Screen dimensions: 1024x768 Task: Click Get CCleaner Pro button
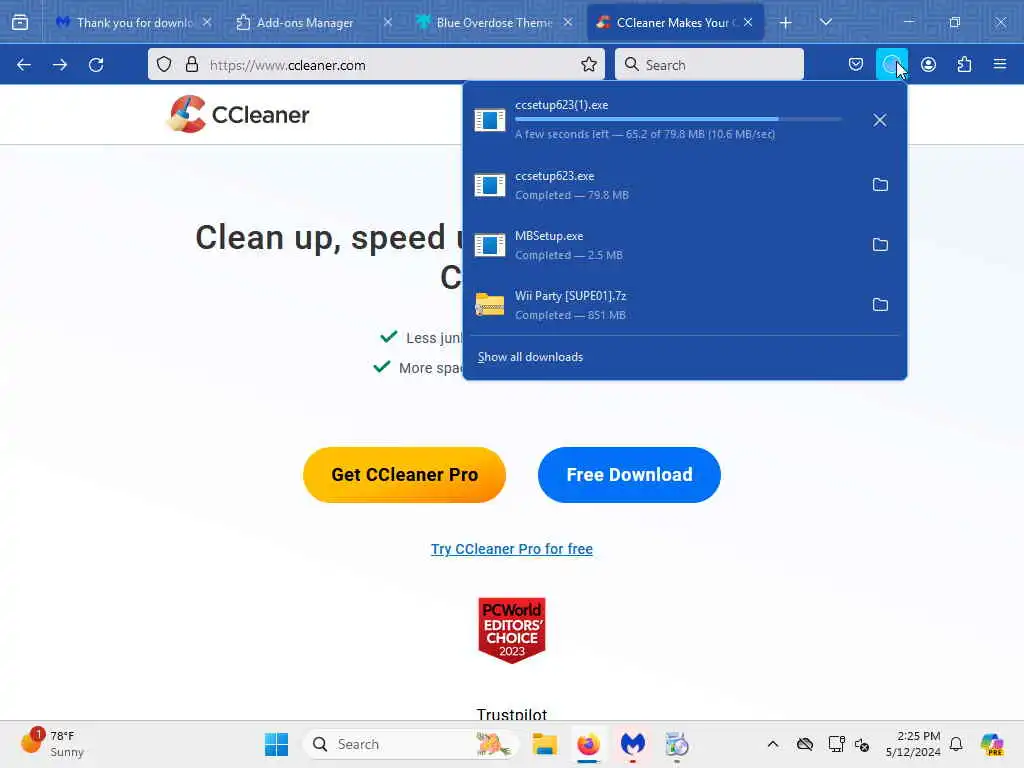[404, 475]
